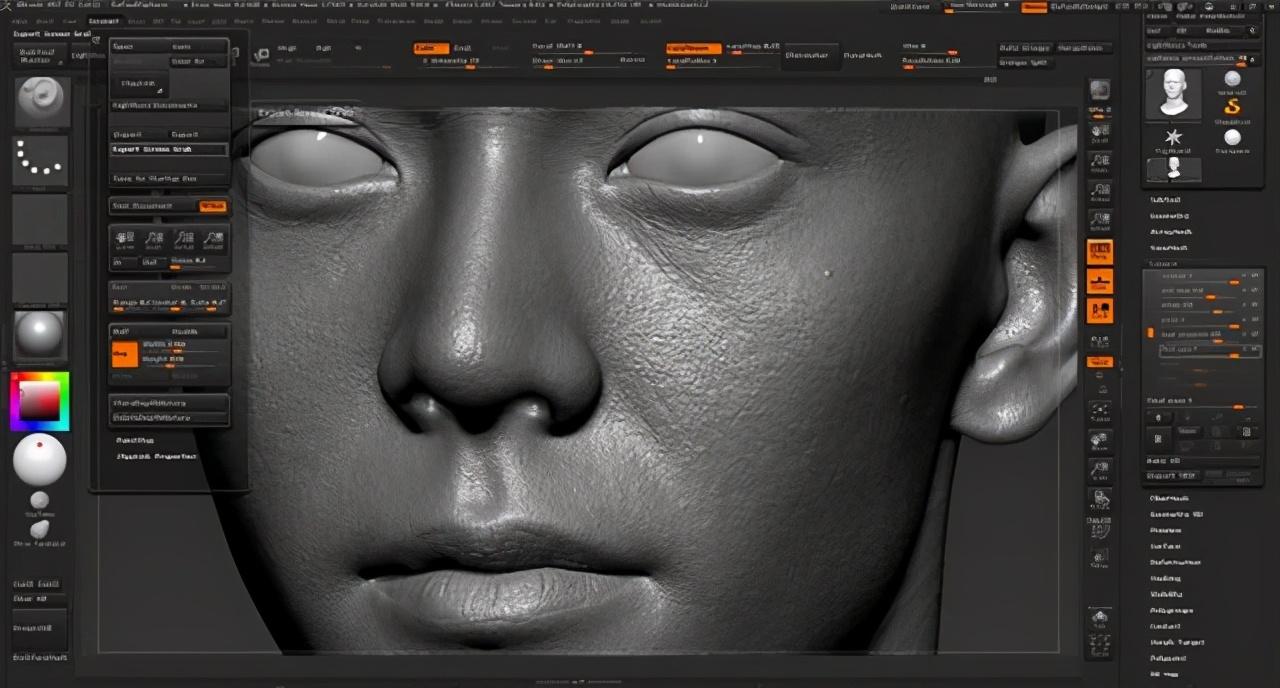Click DeleteDepthHistory in the Document palette
This screenshot has width=1280, height=688.
(x=169, y=417)
